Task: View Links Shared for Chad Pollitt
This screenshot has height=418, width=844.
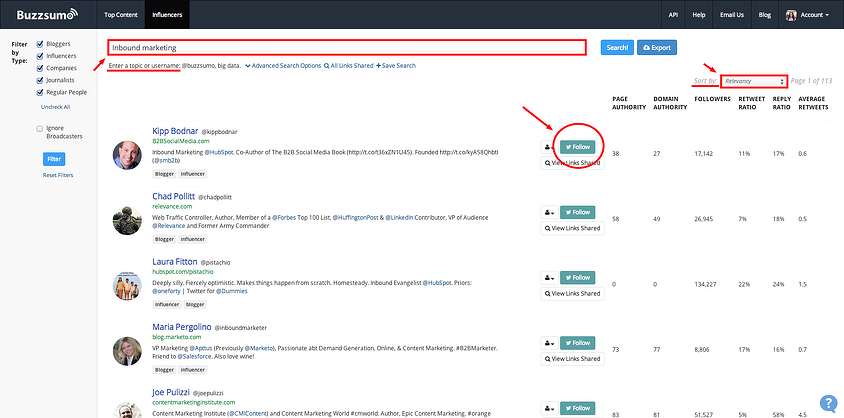Action: click(x=573, y=229)
